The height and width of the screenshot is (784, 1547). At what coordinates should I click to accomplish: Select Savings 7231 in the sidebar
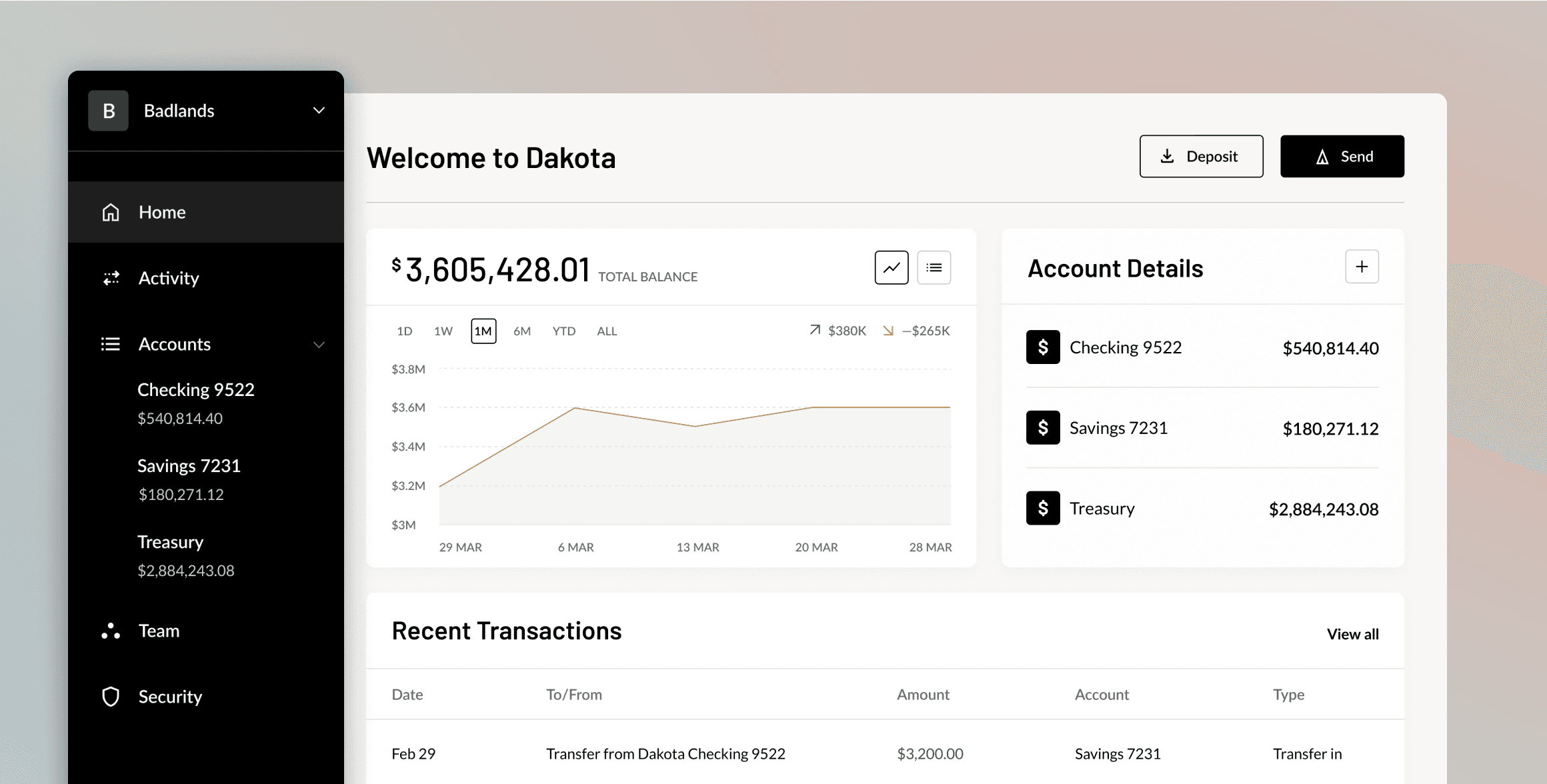click(189, 465)
